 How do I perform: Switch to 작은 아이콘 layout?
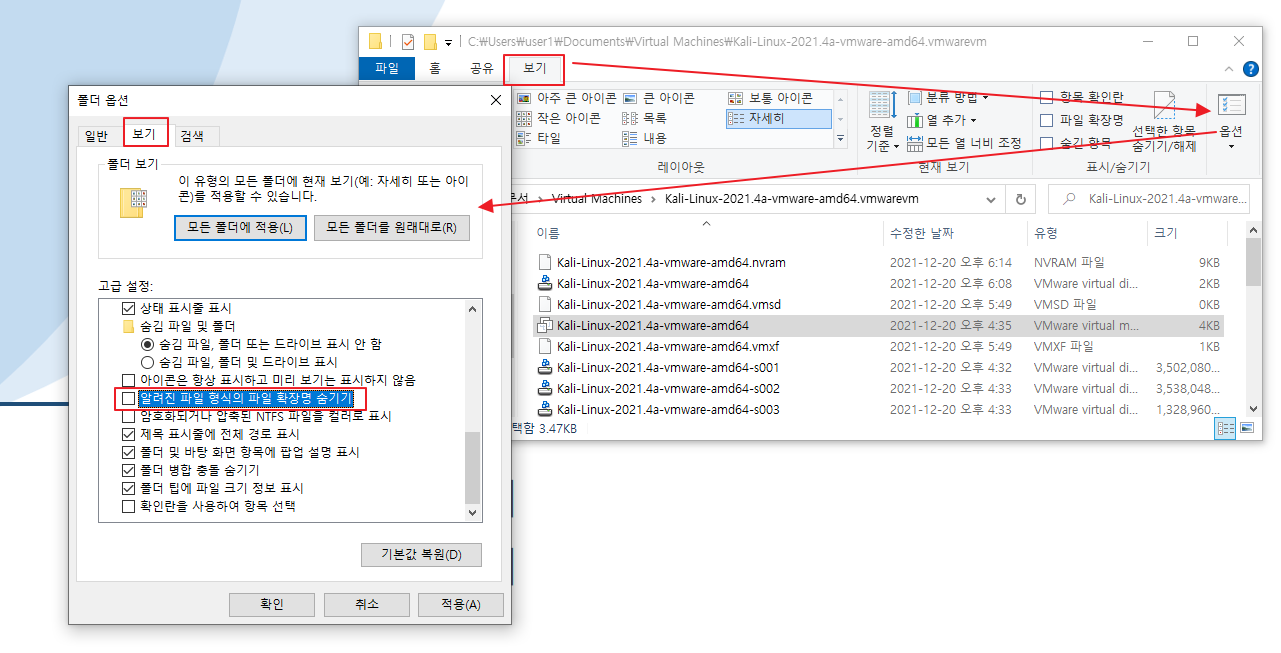(x=559, y=118)
